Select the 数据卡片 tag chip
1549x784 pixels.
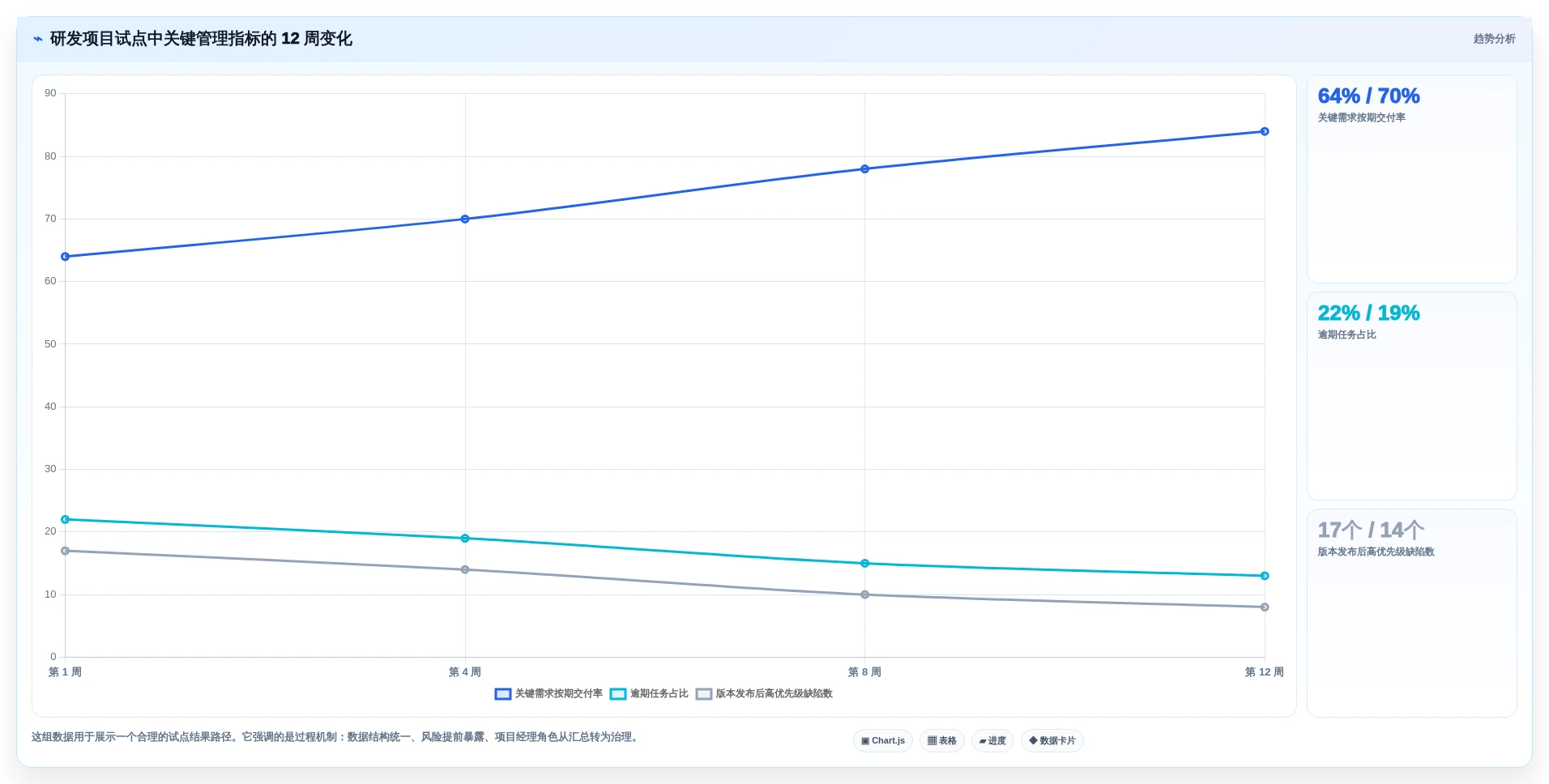point(1052,741)
